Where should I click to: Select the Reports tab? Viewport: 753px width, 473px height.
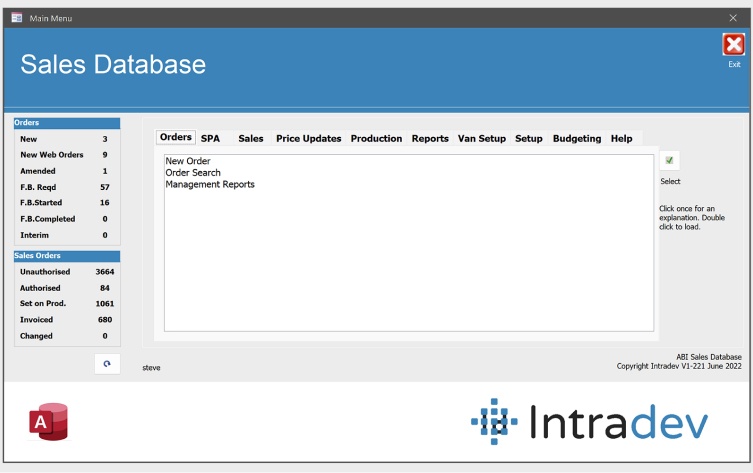[430, 139]
